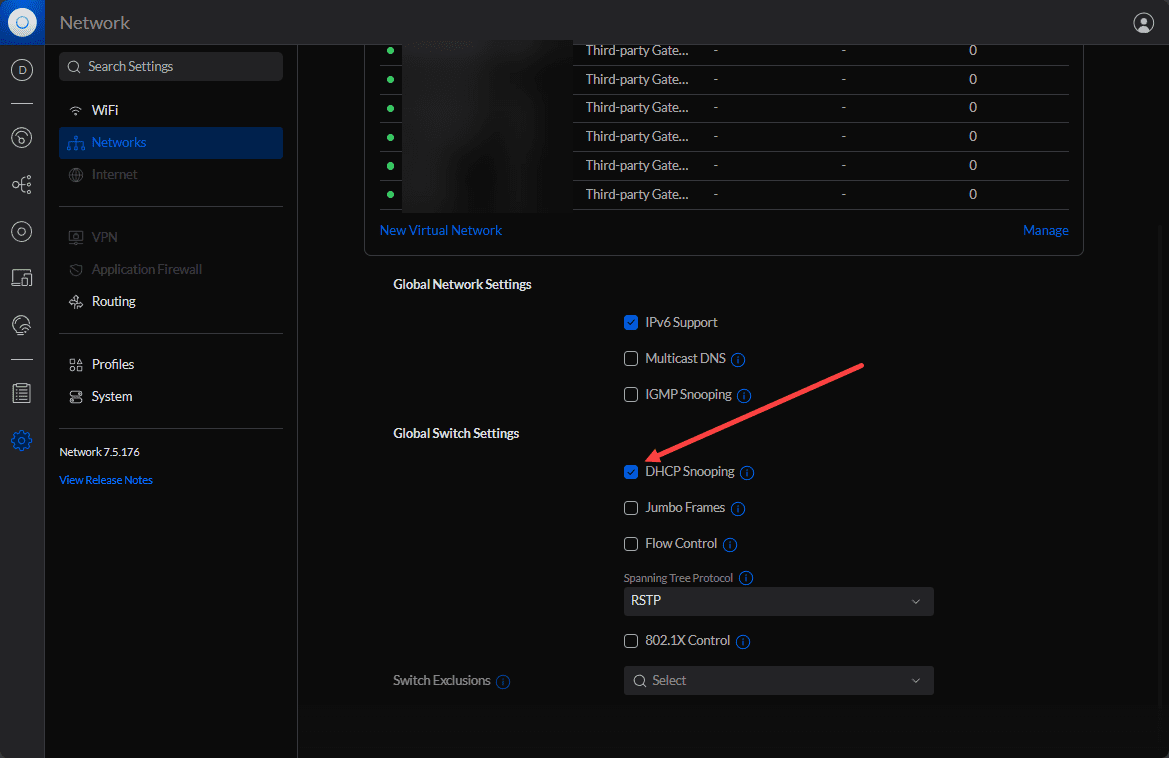Open the user account profile icon
Viewport: 1169px width, 758px height.
coord(1143,22)
